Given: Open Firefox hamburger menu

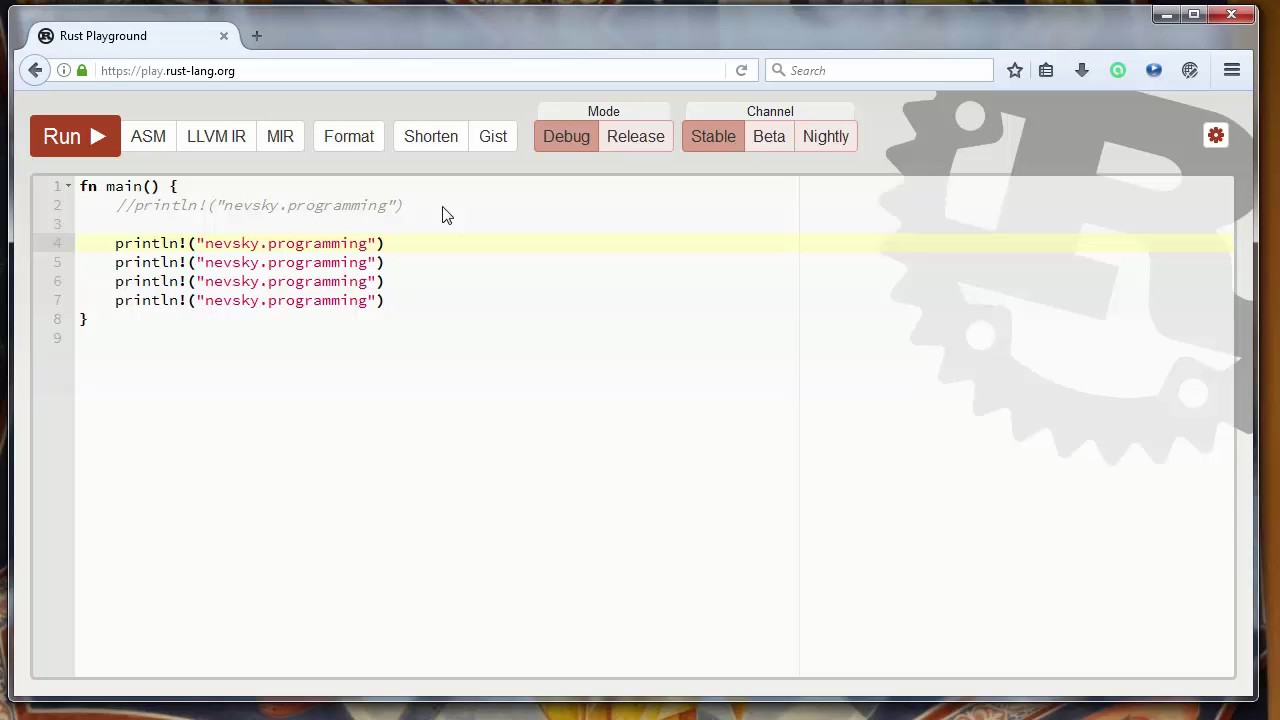Looking at the screenshot, I should click(1232, 70).
